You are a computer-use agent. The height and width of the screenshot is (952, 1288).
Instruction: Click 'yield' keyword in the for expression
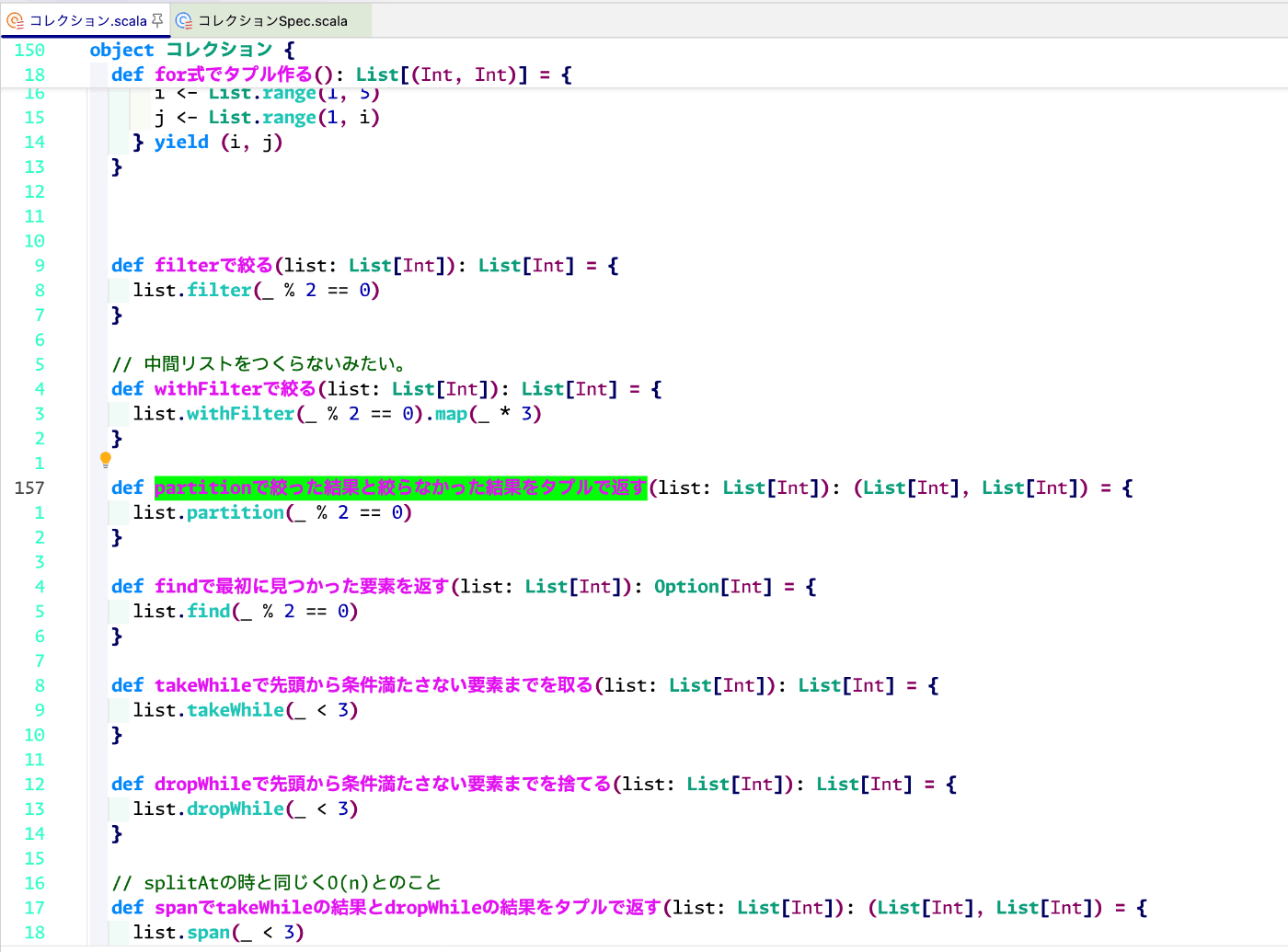tap(181, 142)
